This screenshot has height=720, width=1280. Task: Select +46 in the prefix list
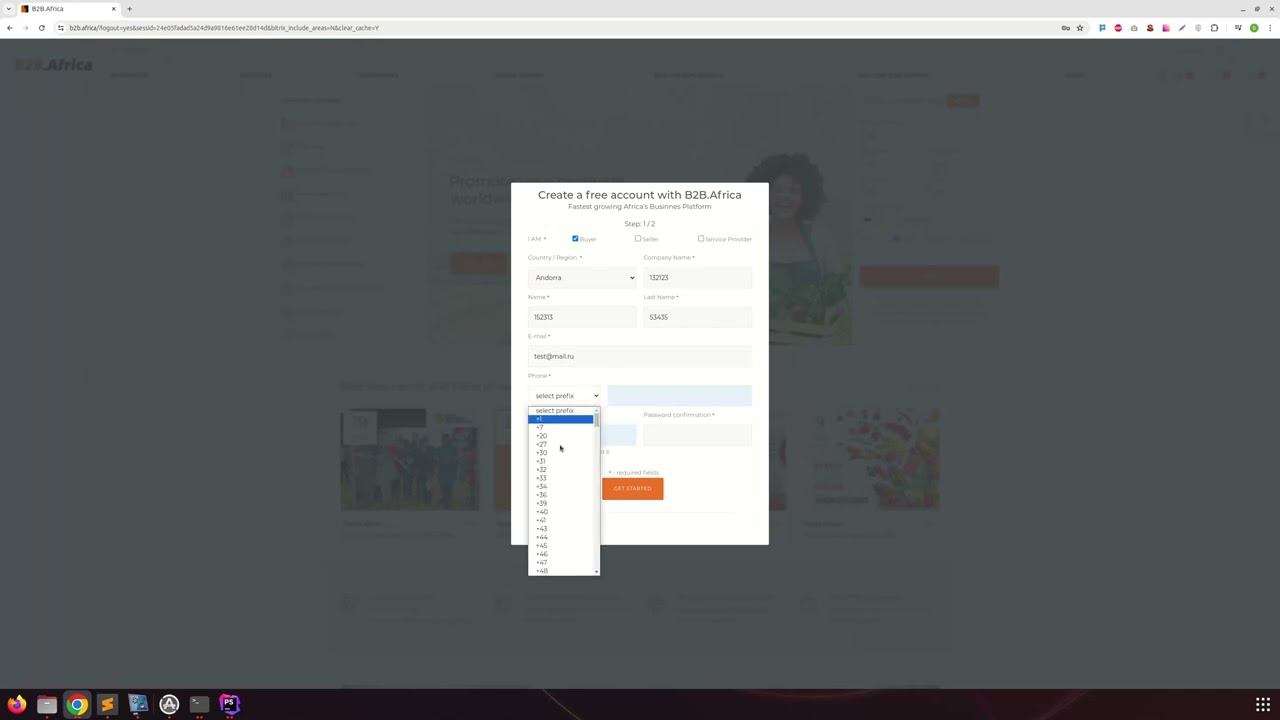pos(560,554)
